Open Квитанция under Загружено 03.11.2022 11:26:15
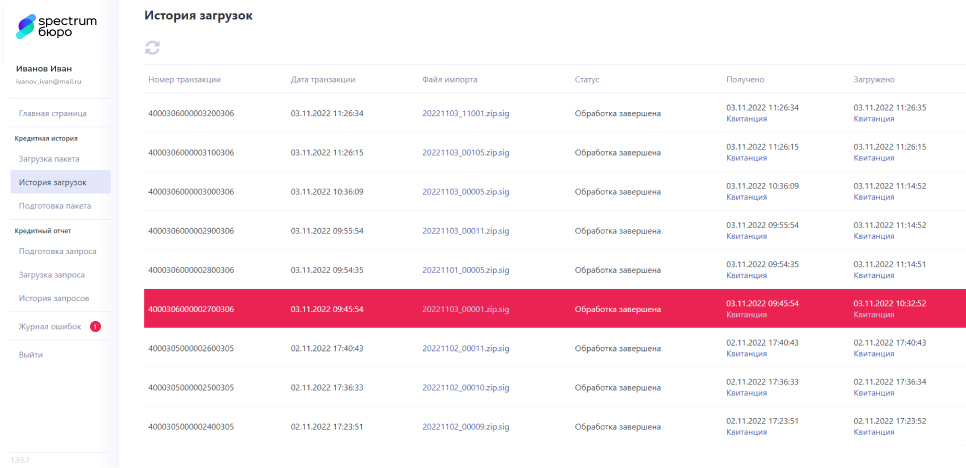 [x=874, y=158]
